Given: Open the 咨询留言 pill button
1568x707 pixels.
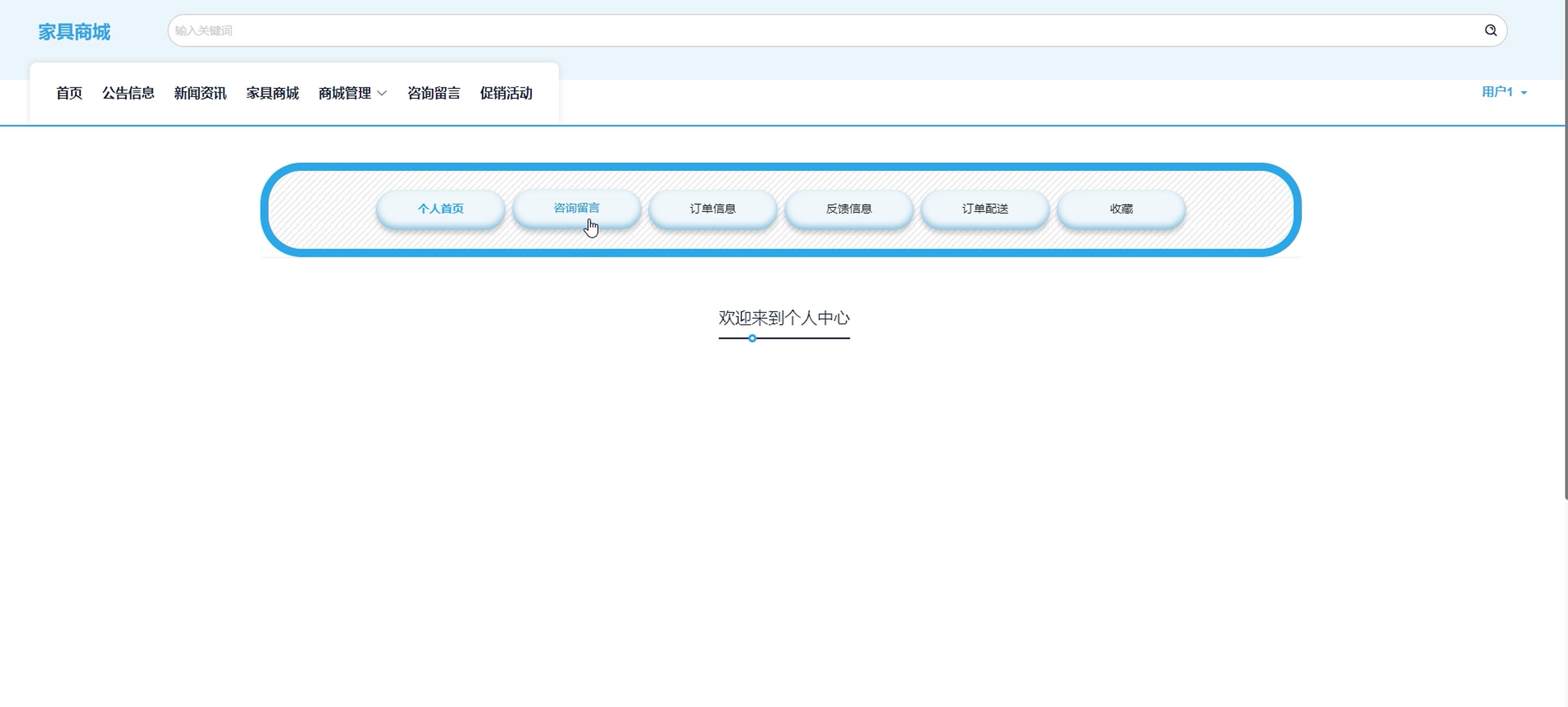Looking at the screenshot, I should tap(576, 208).
